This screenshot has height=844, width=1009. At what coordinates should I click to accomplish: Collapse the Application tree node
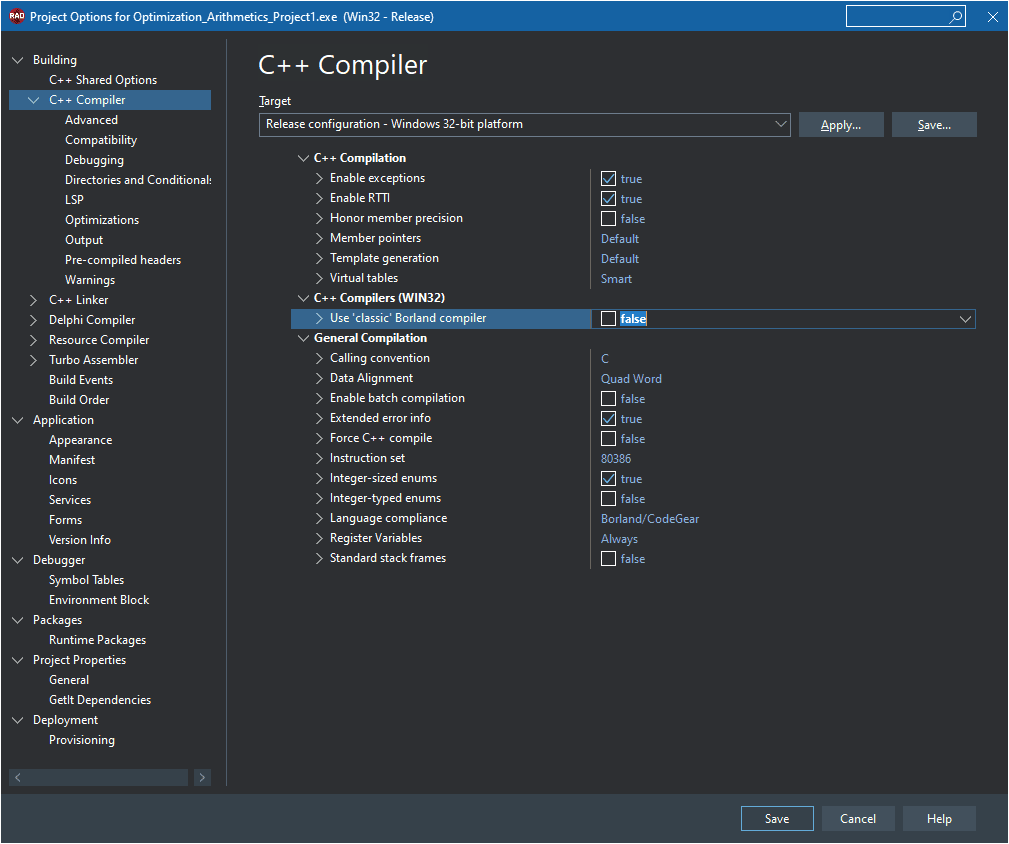tap(17, 420)
